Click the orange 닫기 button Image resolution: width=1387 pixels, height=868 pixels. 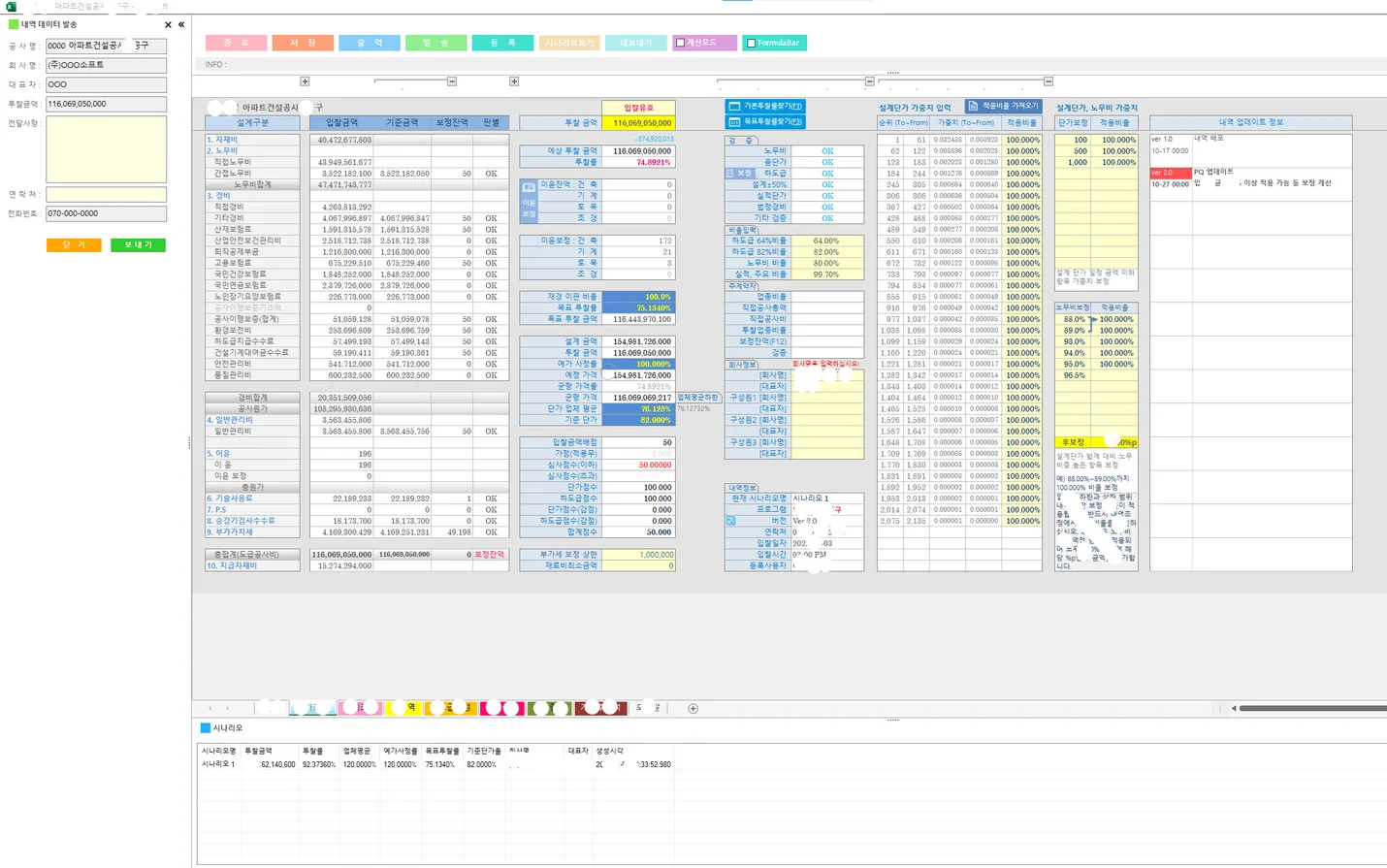coord(74,245)
